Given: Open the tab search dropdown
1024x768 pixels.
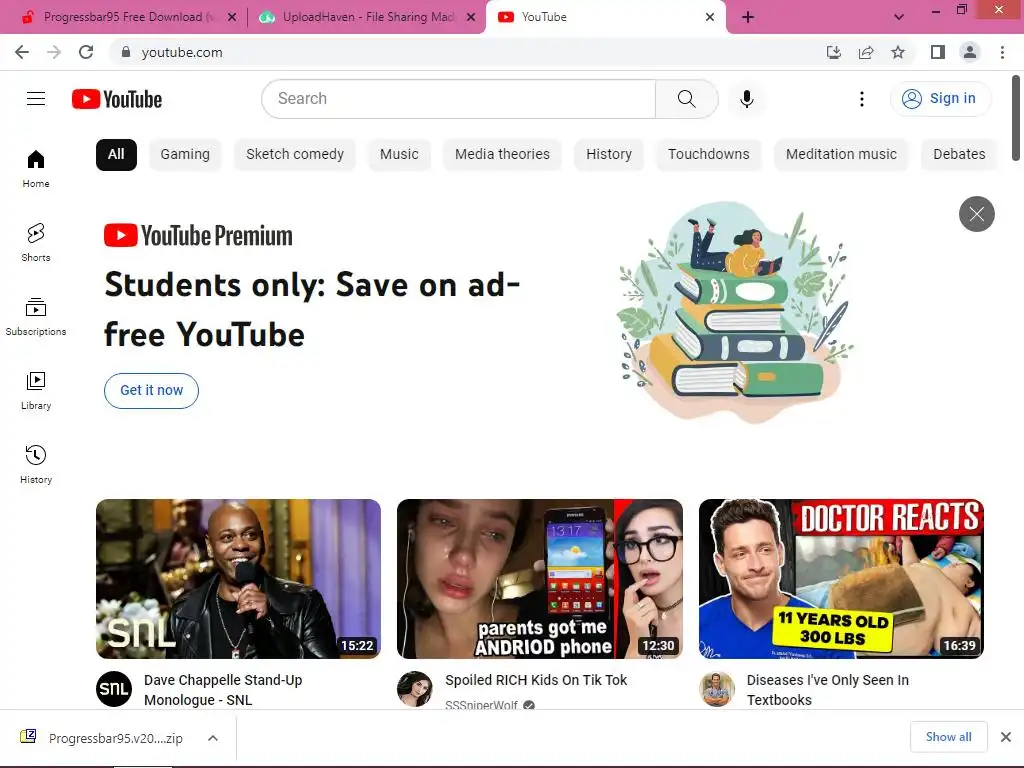Looking at the screenshot, I should (x=899, y=18).
